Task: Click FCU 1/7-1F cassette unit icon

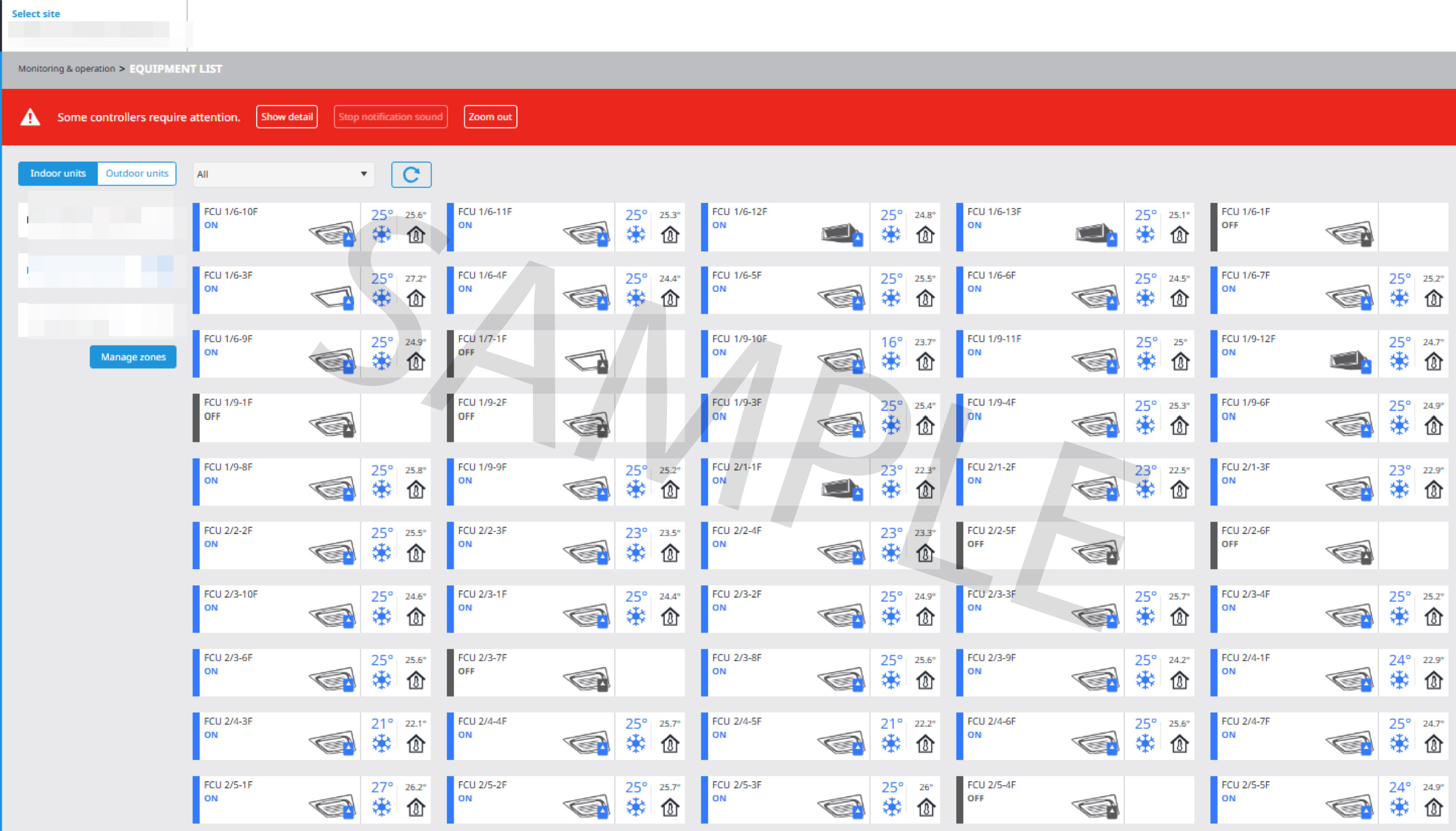Action: [587, 360]
